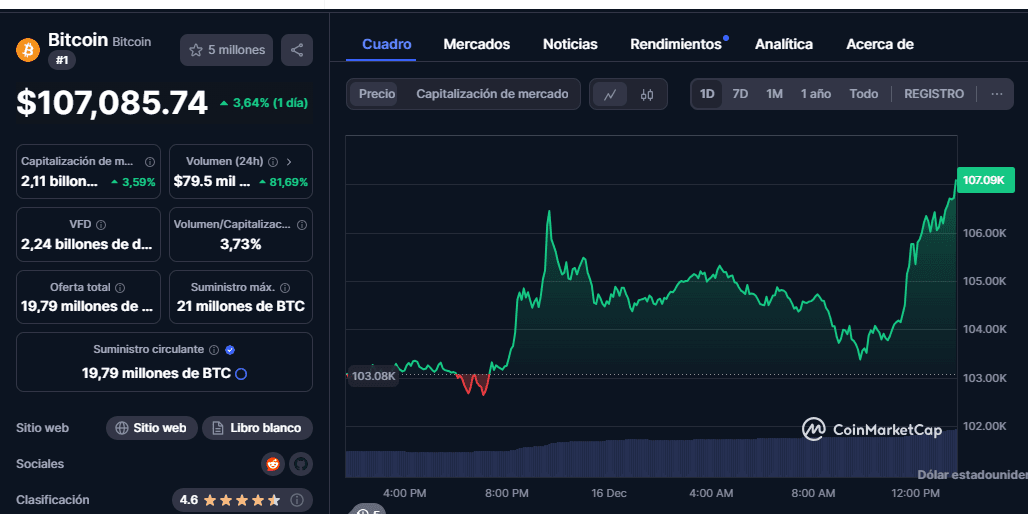1028x514 pixels.
Task: Toggle the REGISTRO log scale
Action: point(934,94)
